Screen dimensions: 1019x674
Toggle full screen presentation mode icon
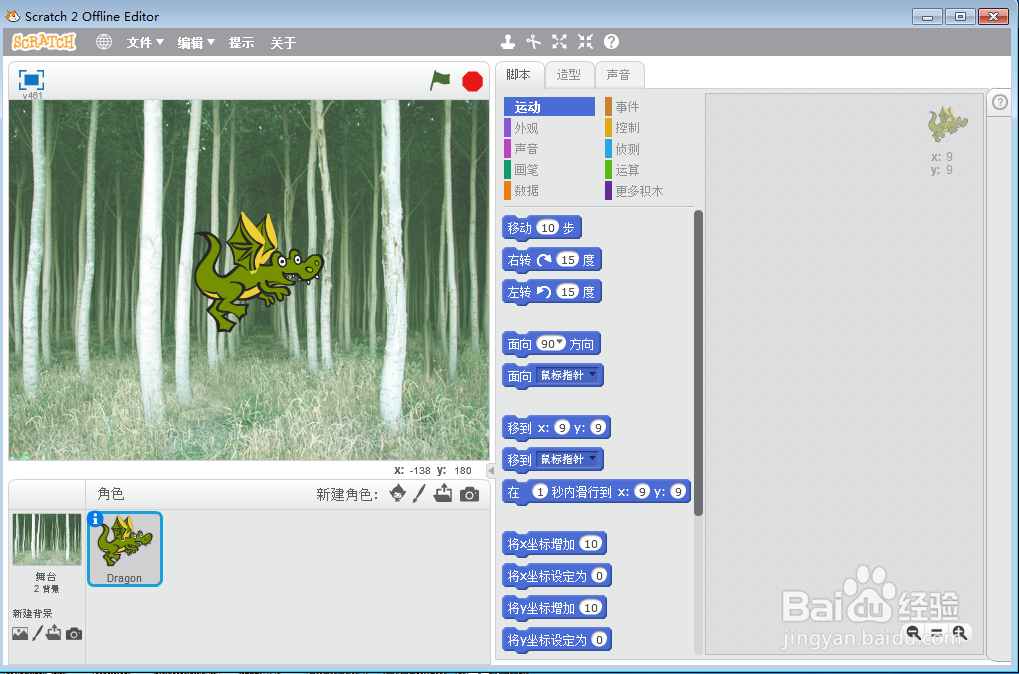pyautogui.click(x=31, y=80)
